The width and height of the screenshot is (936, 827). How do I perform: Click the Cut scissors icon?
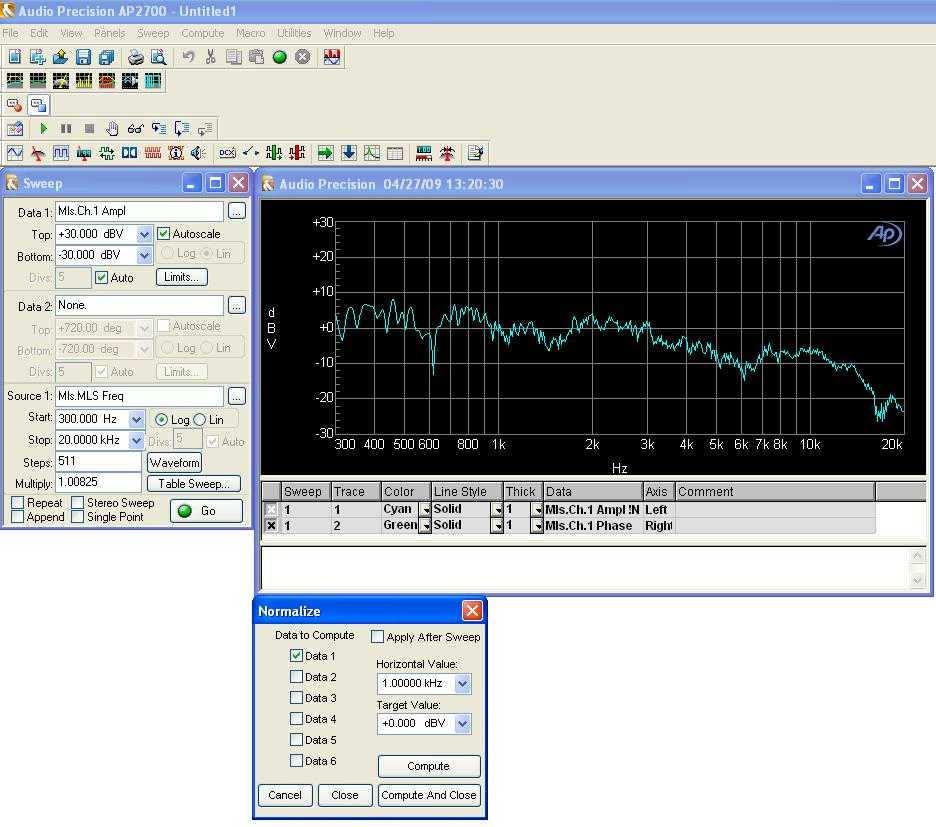[x=210, y=57]
